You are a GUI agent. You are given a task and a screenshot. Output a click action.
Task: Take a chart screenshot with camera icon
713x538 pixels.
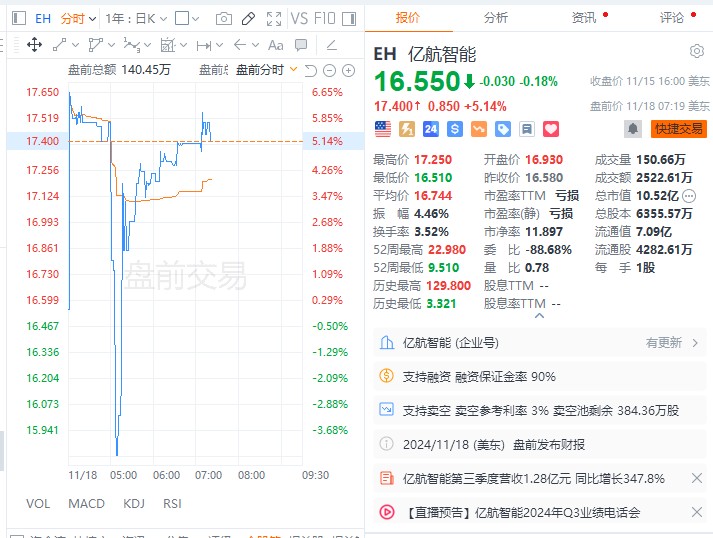223,19
